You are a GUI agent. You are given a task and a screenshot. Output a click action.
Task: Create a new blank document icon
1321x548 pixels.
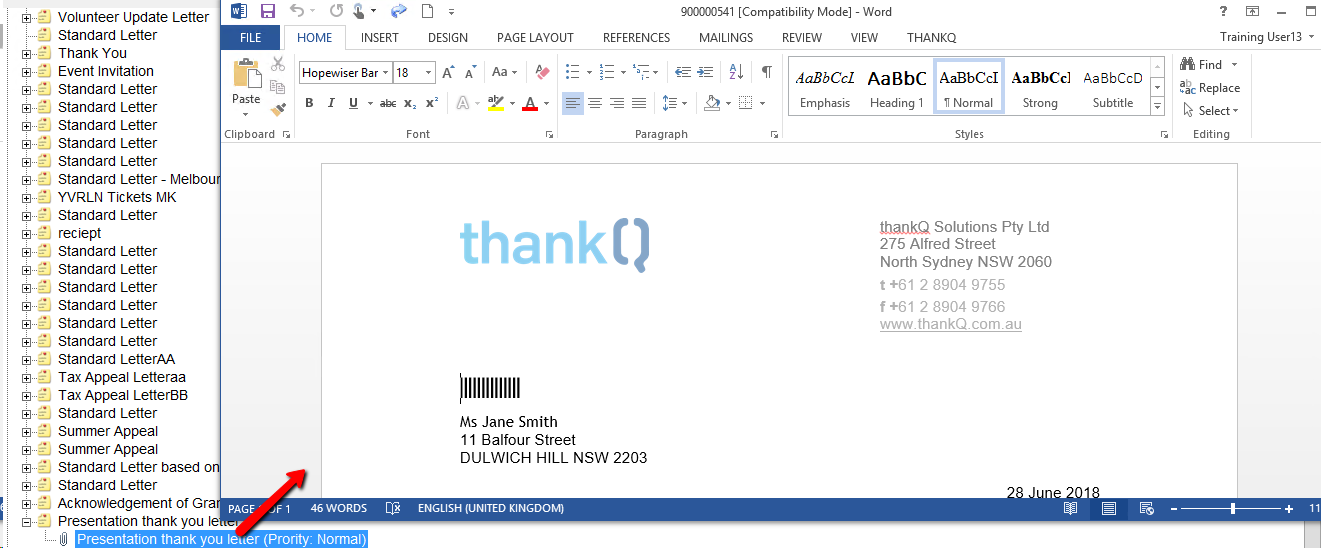click(427, 11)
